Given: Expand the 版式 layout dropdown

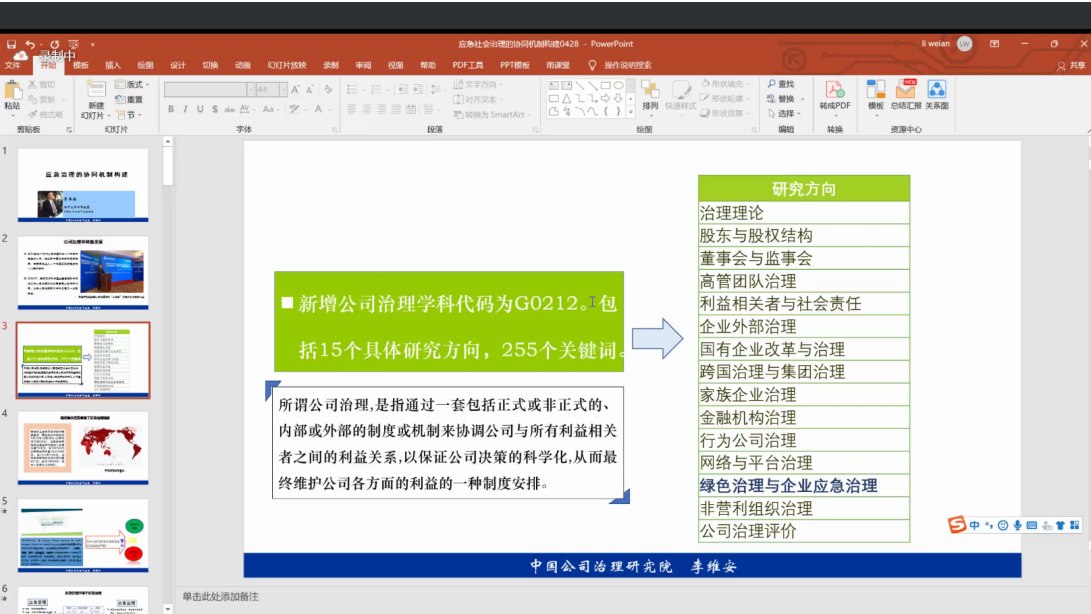Looking at the screenshot, I should (131, 84).
